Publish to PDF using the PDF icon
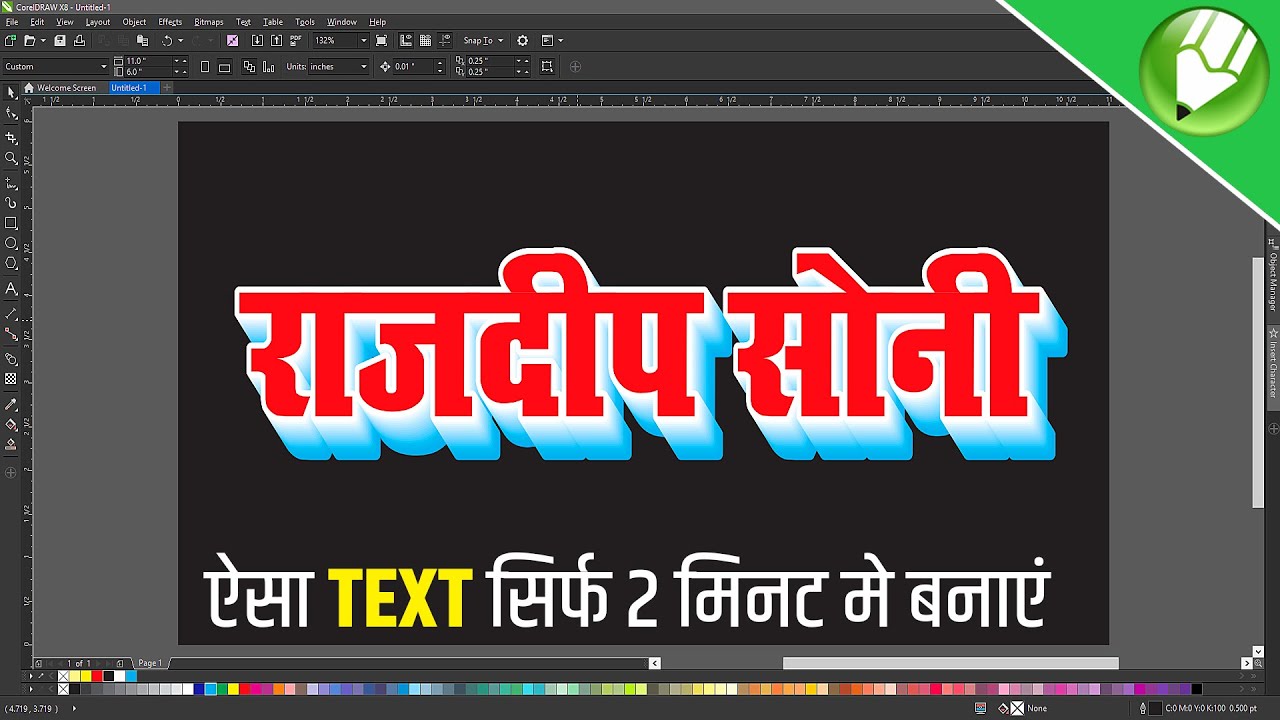The width and height of the screenshot is (1280, 720). pos(295,41)
